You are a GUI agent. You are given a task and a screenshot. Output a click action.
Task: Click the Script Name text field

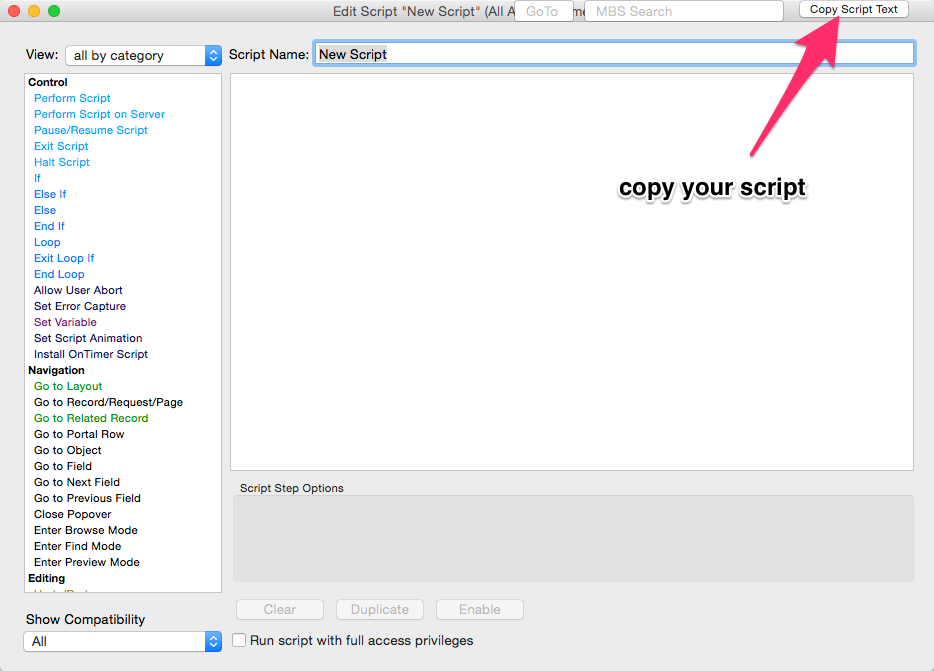[614, 54]
